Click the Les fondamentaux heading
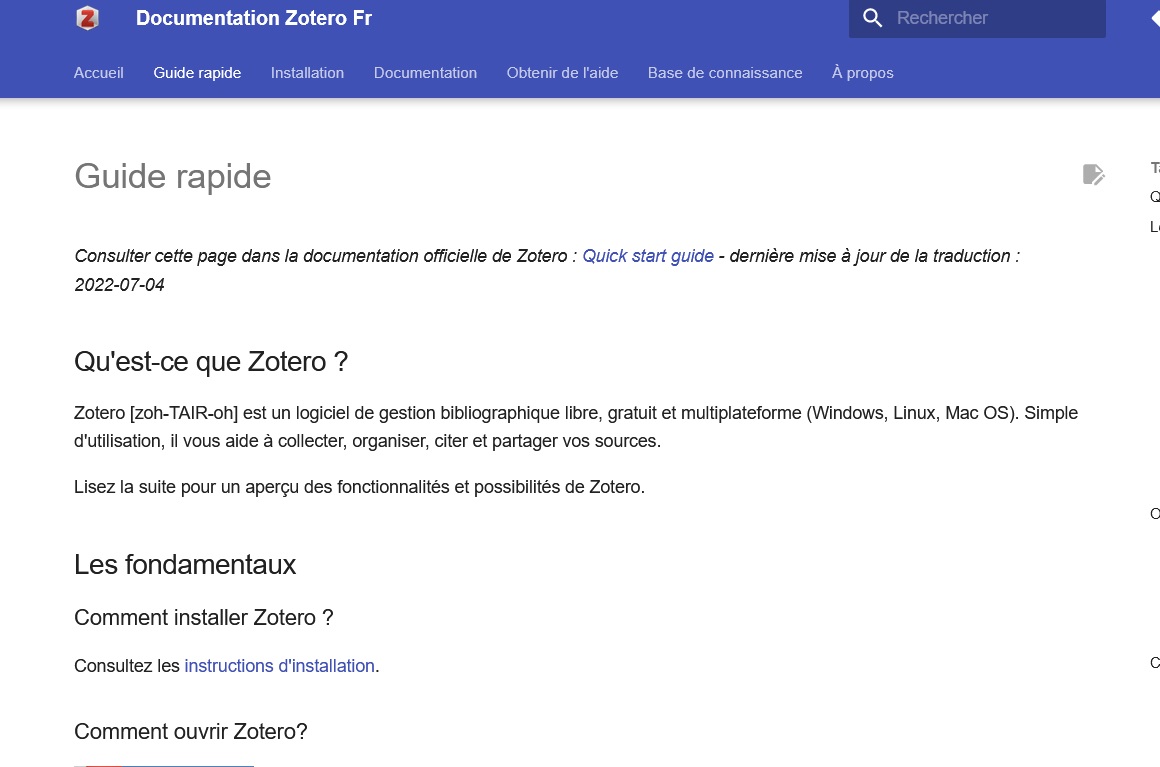This screenshot has height=767, width=1160. [185, 565]
